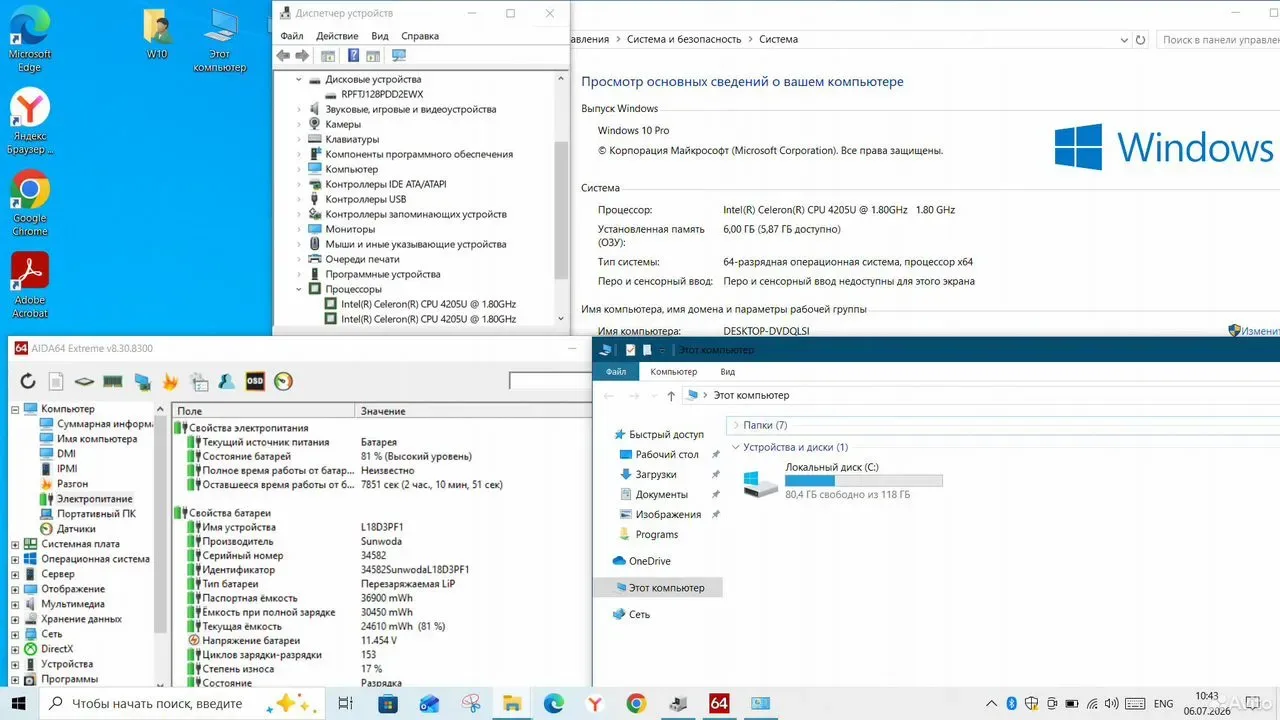The width and height of the screenshot is (1280, 720).
Task: Click the sensor gauge icon in AIDA64 toolbar
Action: click(283, 381)
